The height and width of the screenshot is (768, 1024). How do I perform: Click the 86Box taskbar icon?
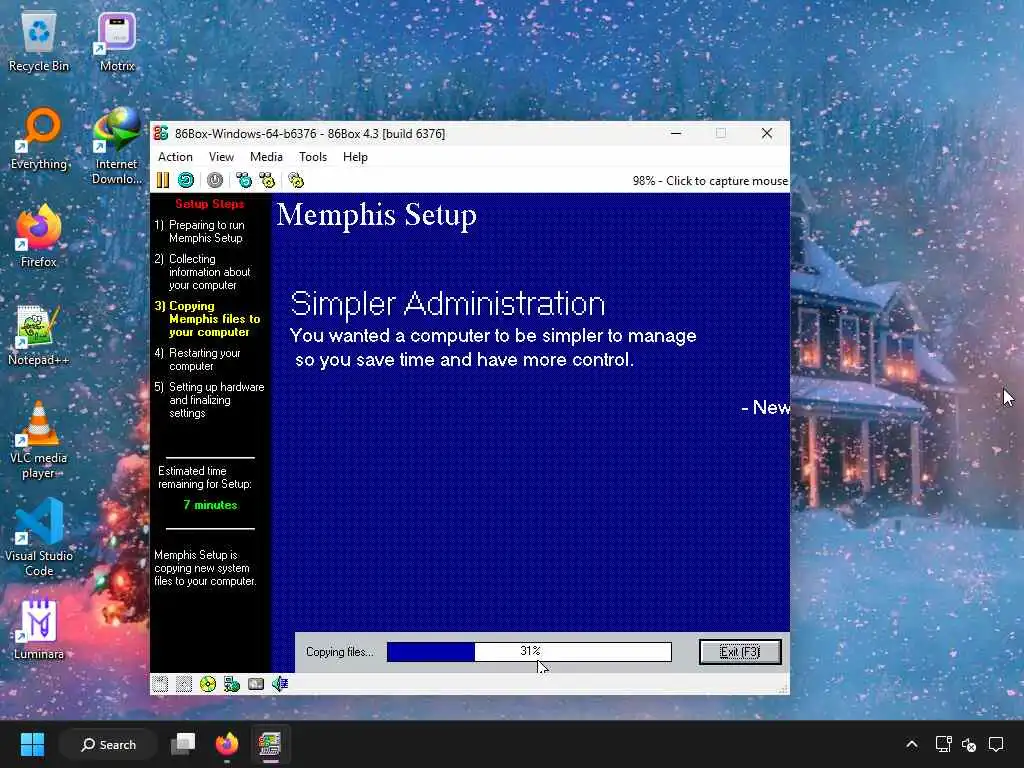(270, 744)
